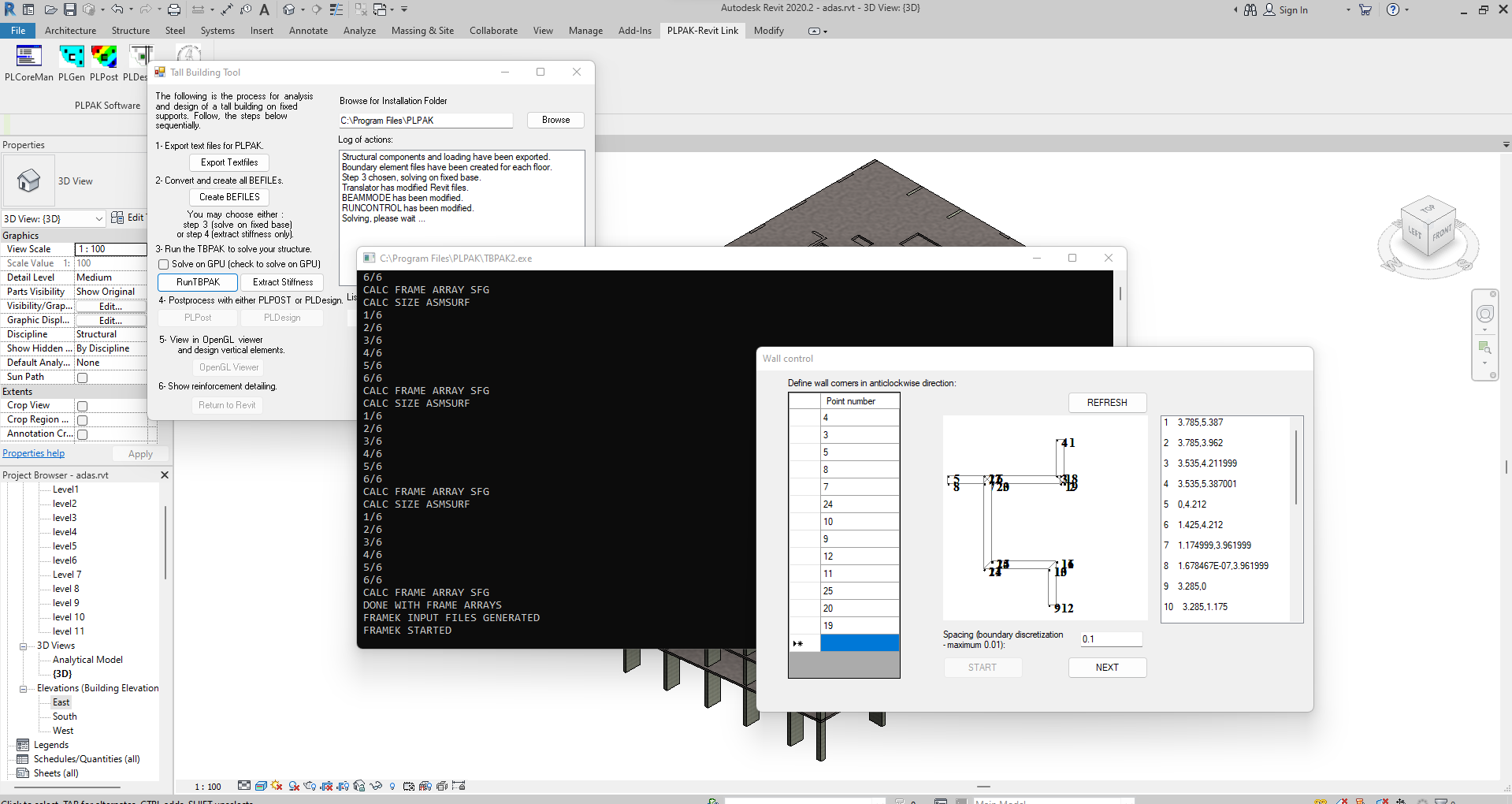Open the Switch Windows tool

coord(380,9)
